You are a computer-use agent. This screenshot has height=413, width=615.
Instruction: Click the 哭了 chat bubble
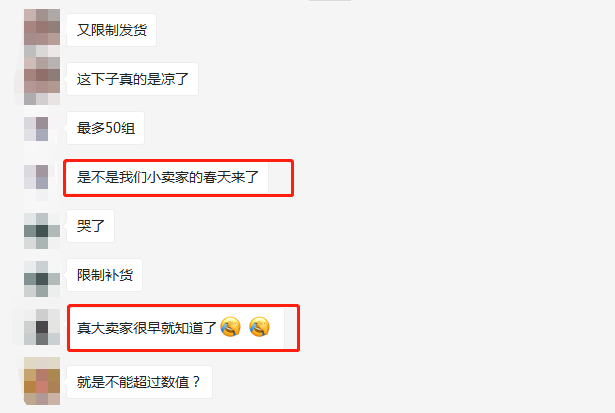tap(90, 226)
